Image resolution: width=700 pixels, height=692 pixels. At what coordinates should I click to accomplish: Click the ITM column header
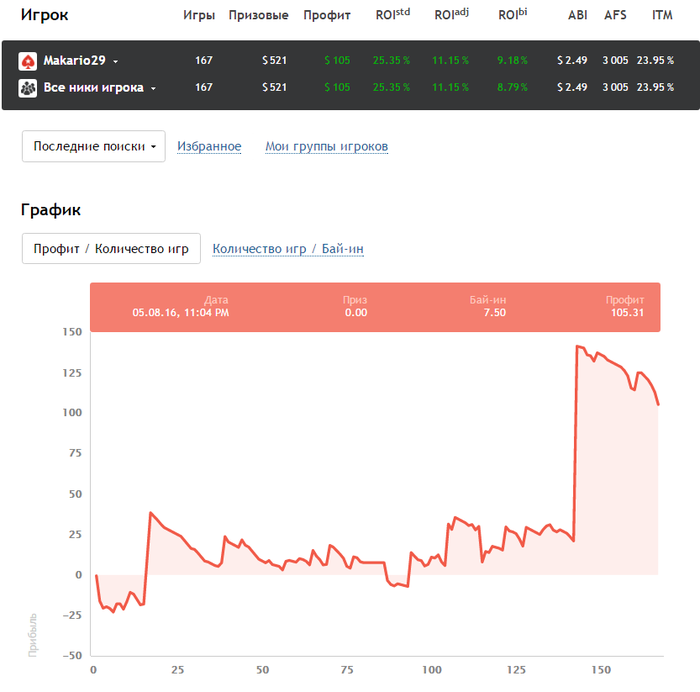(662, 16)
